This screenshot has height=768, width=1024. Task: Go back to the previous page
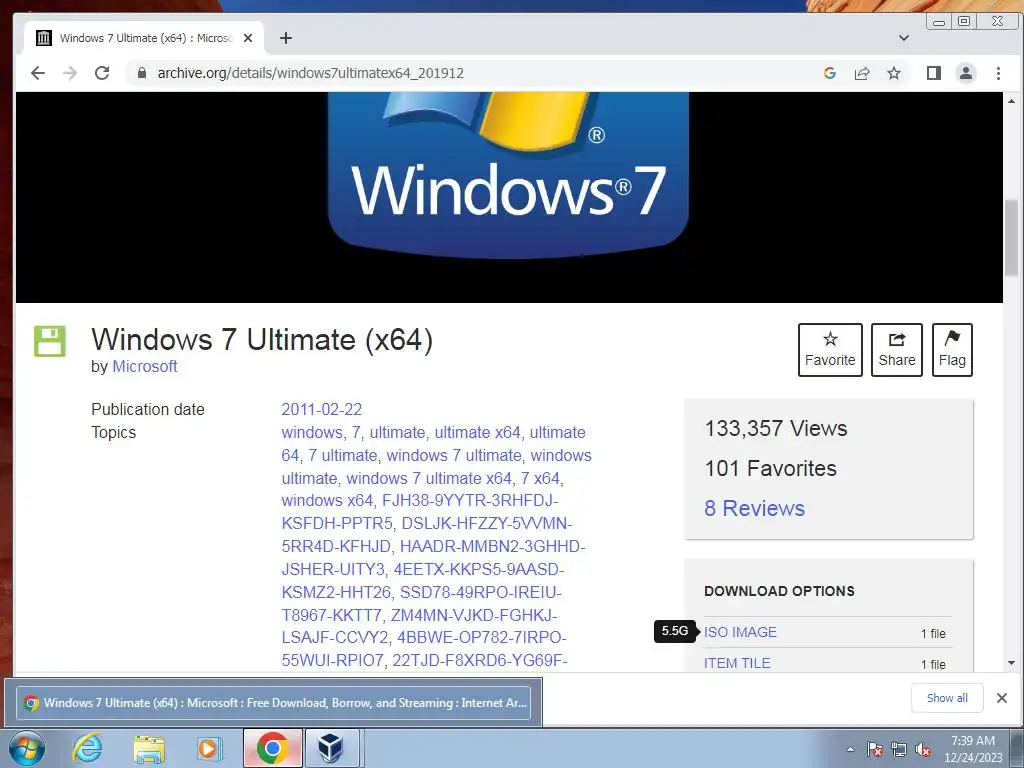tap(38, 73)
